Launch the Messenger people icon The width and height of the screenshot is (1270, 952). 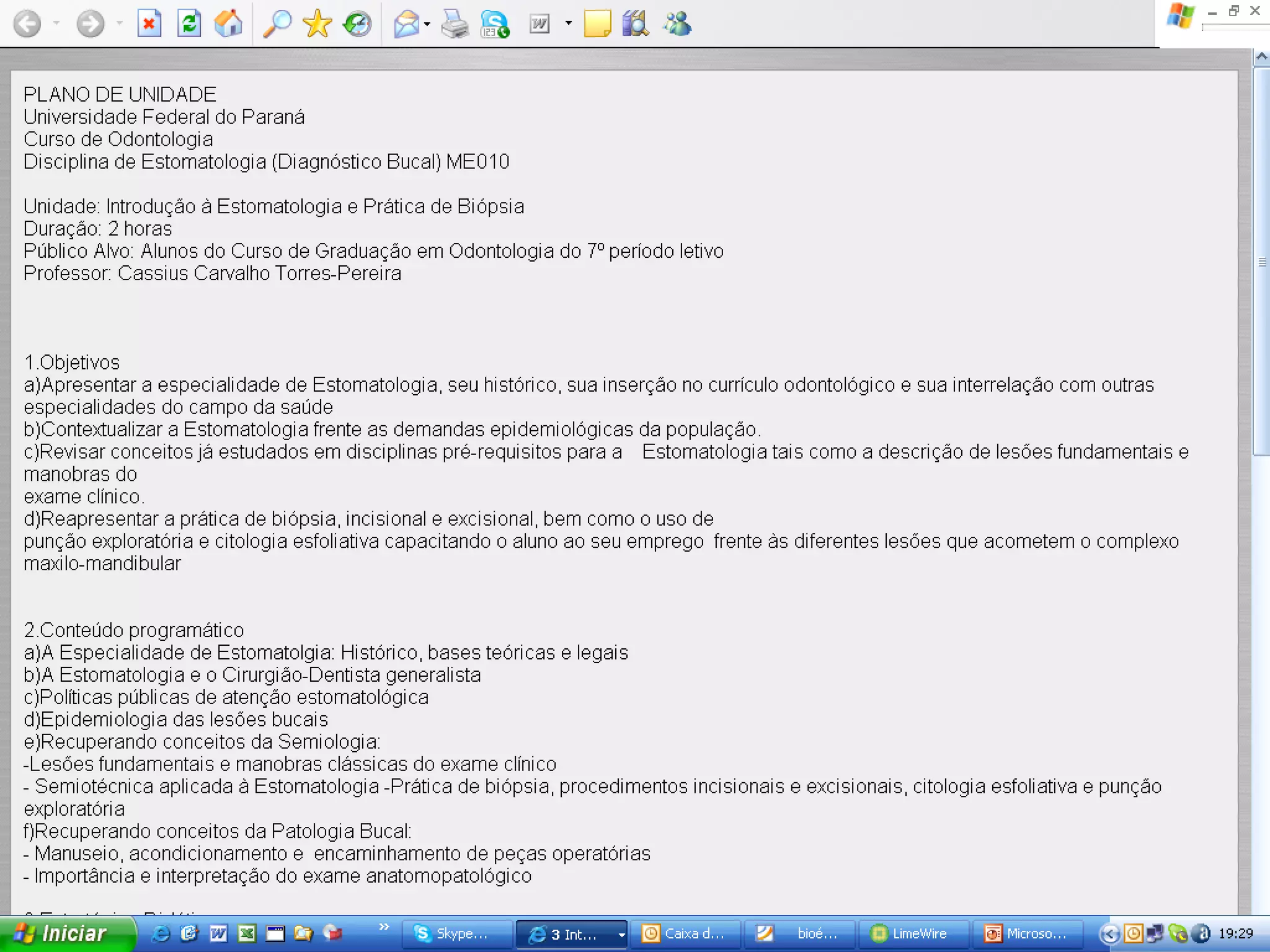(x=677, y=24)
